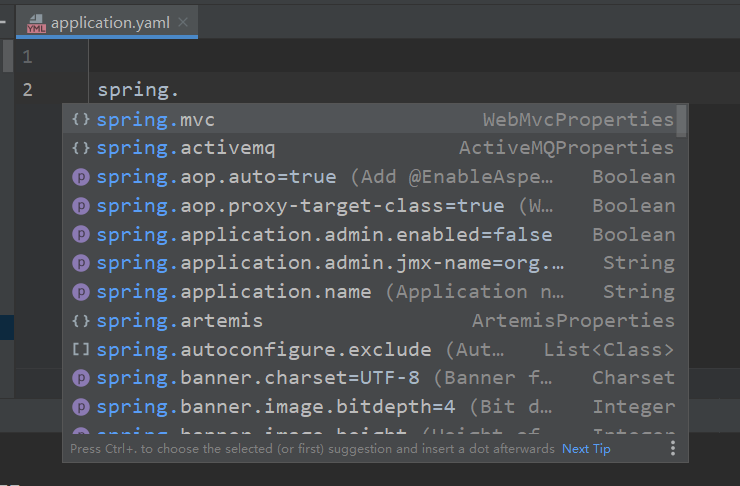740x486 pixels.
Task: Click the braces icon beside spring.activemq
Action: [x=81, y=148]
